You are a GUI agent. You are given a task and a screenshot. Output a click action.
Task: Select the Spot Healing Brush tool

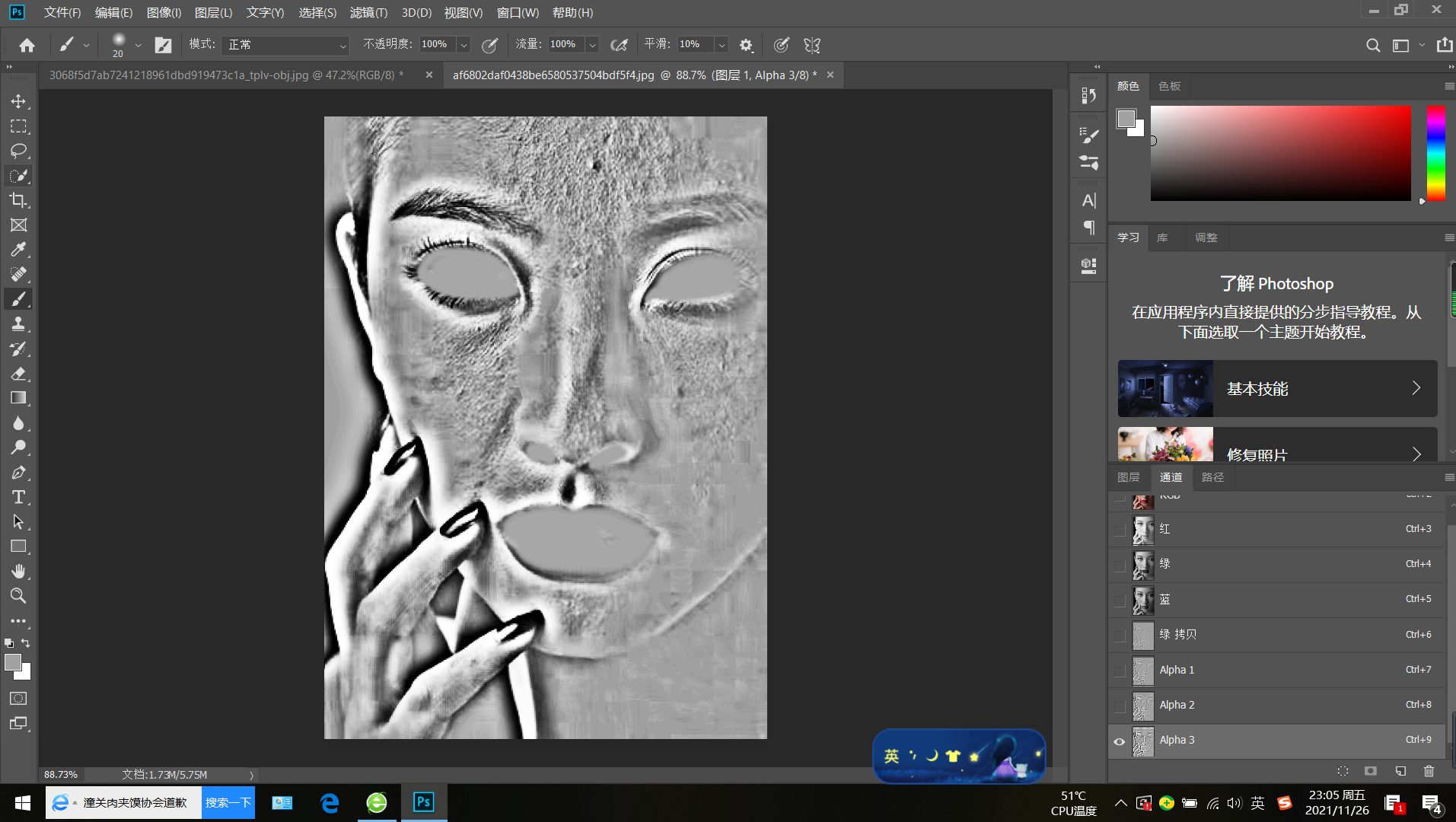coord(18,275)
